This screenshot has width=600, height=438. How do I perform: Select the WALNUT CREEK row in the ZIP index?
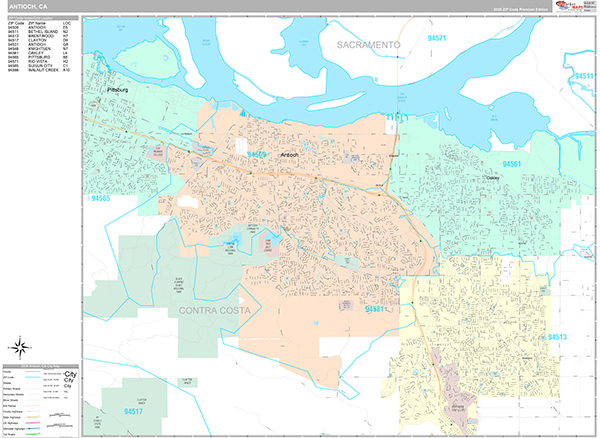click(x=39, y=70)
